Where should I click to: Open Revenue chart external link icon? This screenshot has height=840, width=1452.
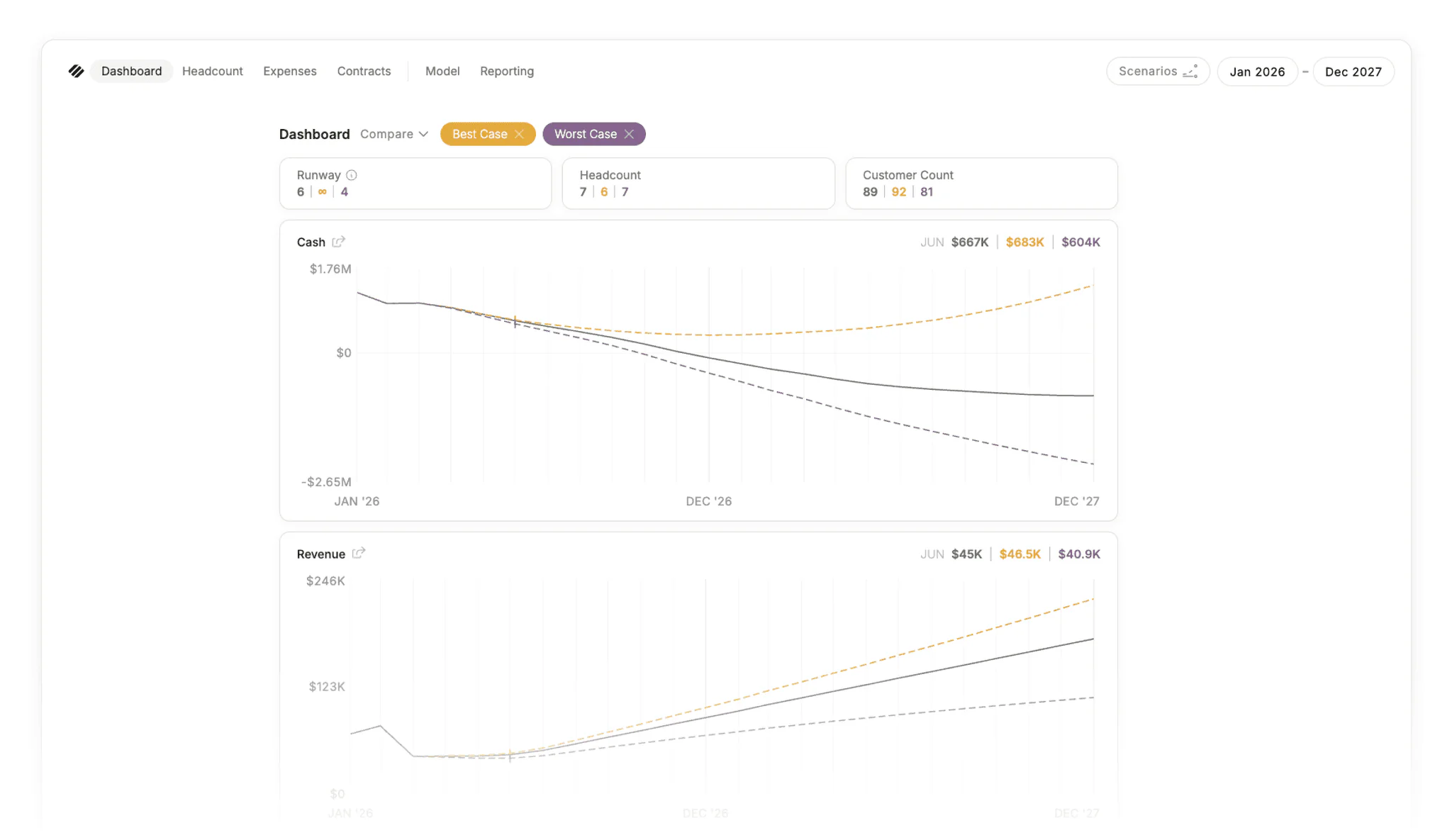tap(359, 553)
